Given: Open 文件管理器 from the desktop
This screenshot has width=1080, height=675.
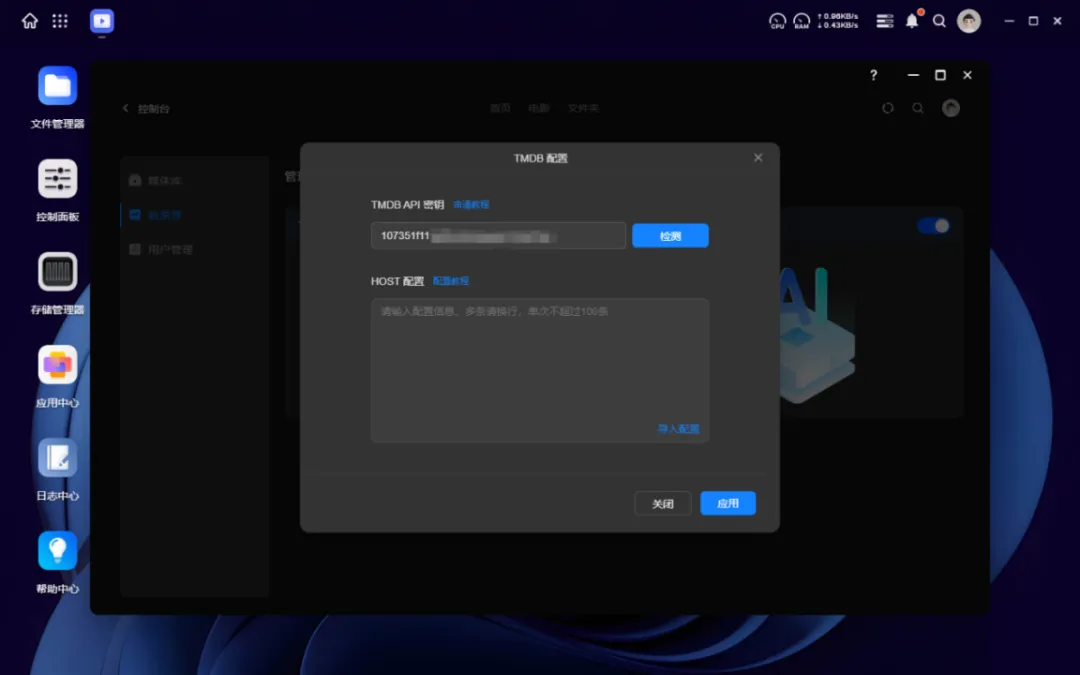Looking at the screenshot, I should [58, 87].
